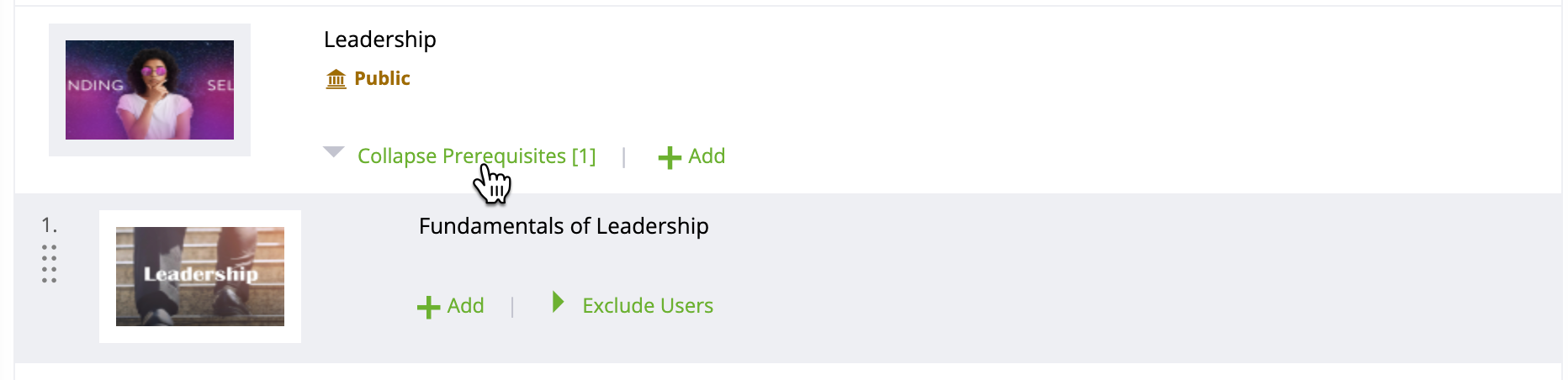Image resolution: width=1568 pixels, height=380 pixels.
Task: Grab the dotted drag handle of prerequisite 1
Action: point(49,264)
